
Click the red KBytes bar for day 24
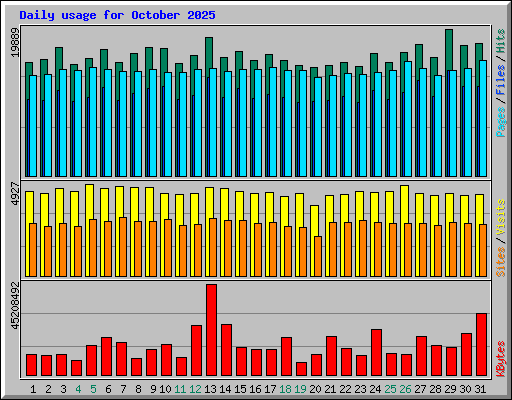[x=376, y=353]
